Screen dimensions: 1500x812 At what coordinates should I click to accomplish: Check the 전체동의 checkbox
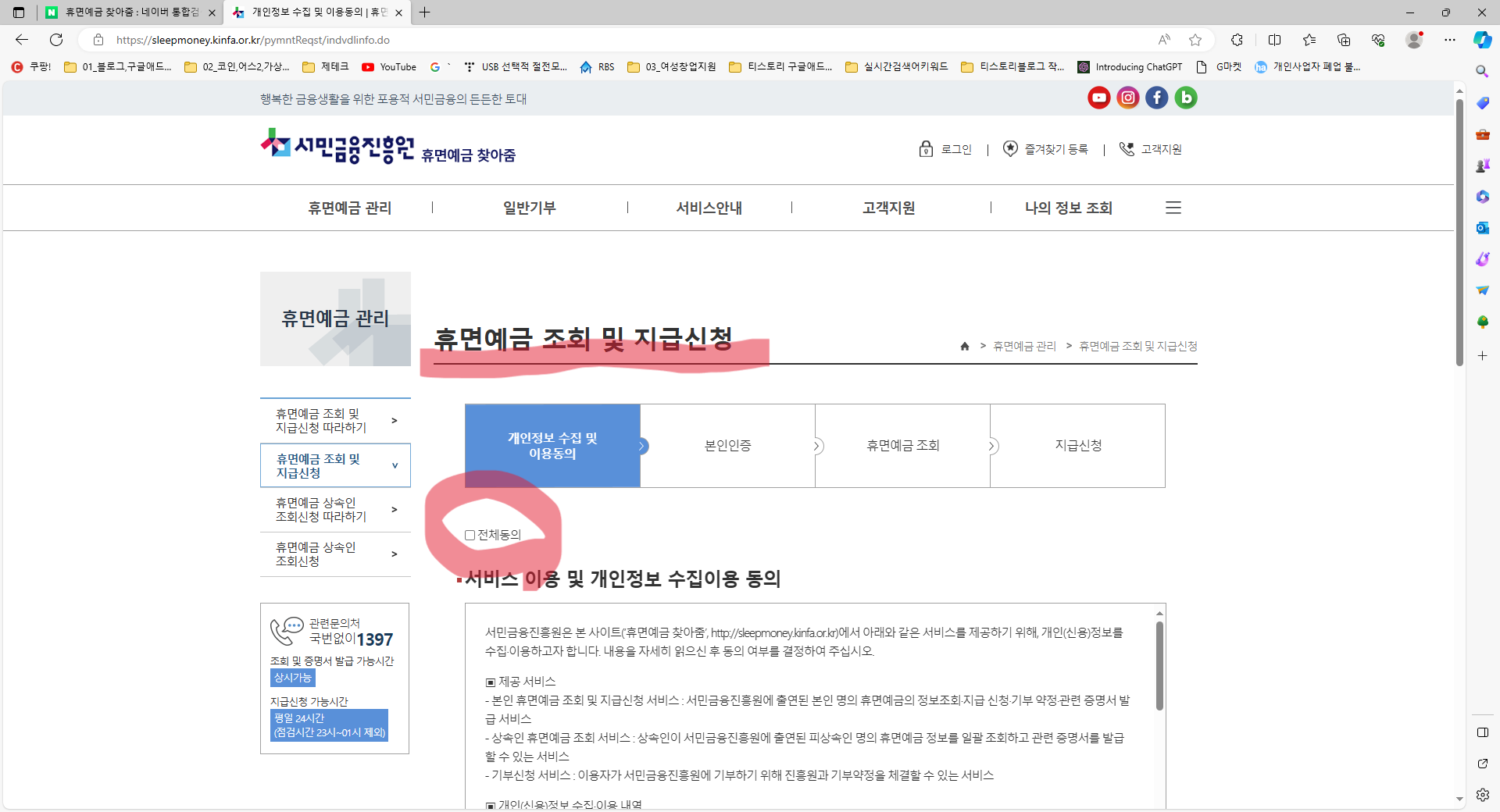click(x=470, y=535)
